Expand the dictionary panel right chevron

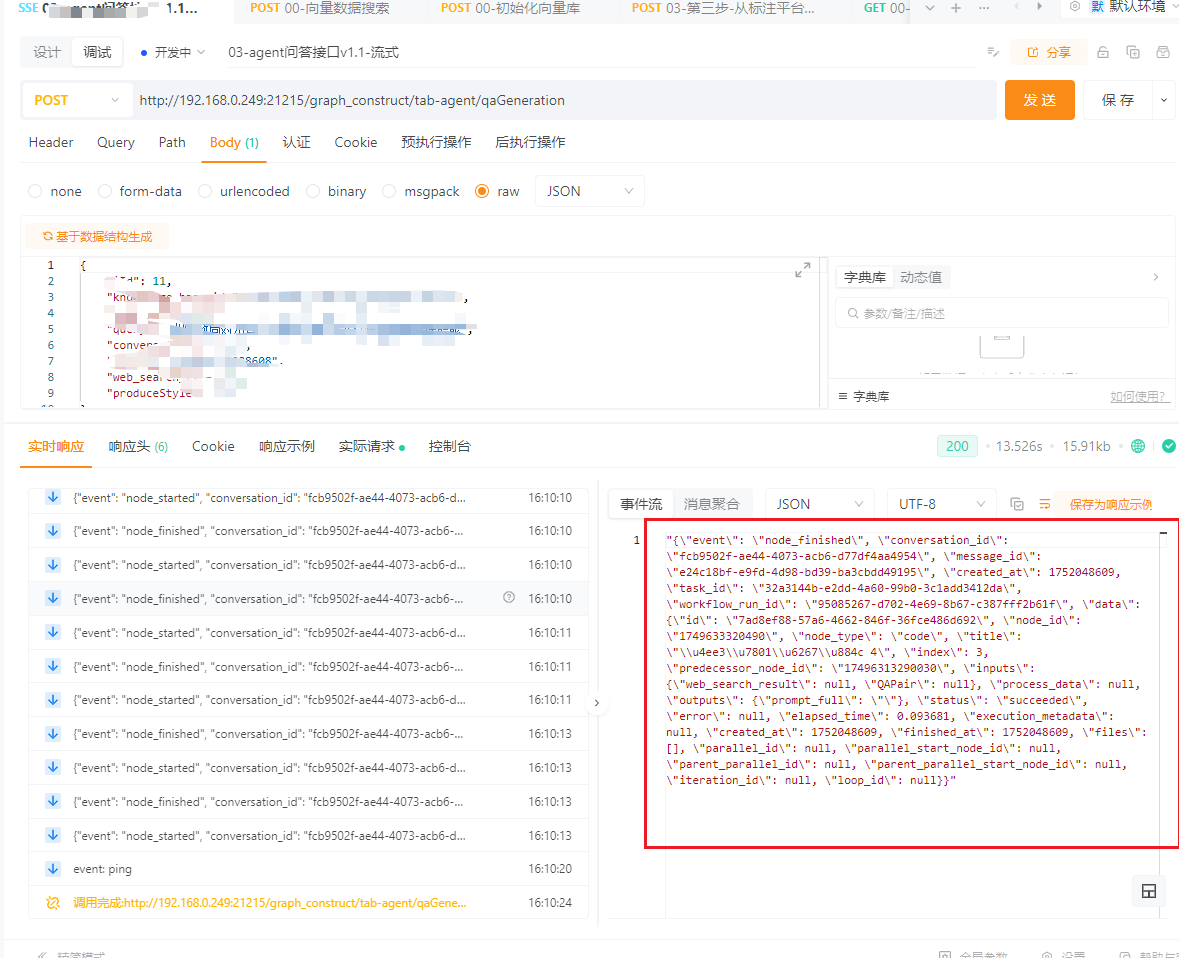click(1156, 277)
